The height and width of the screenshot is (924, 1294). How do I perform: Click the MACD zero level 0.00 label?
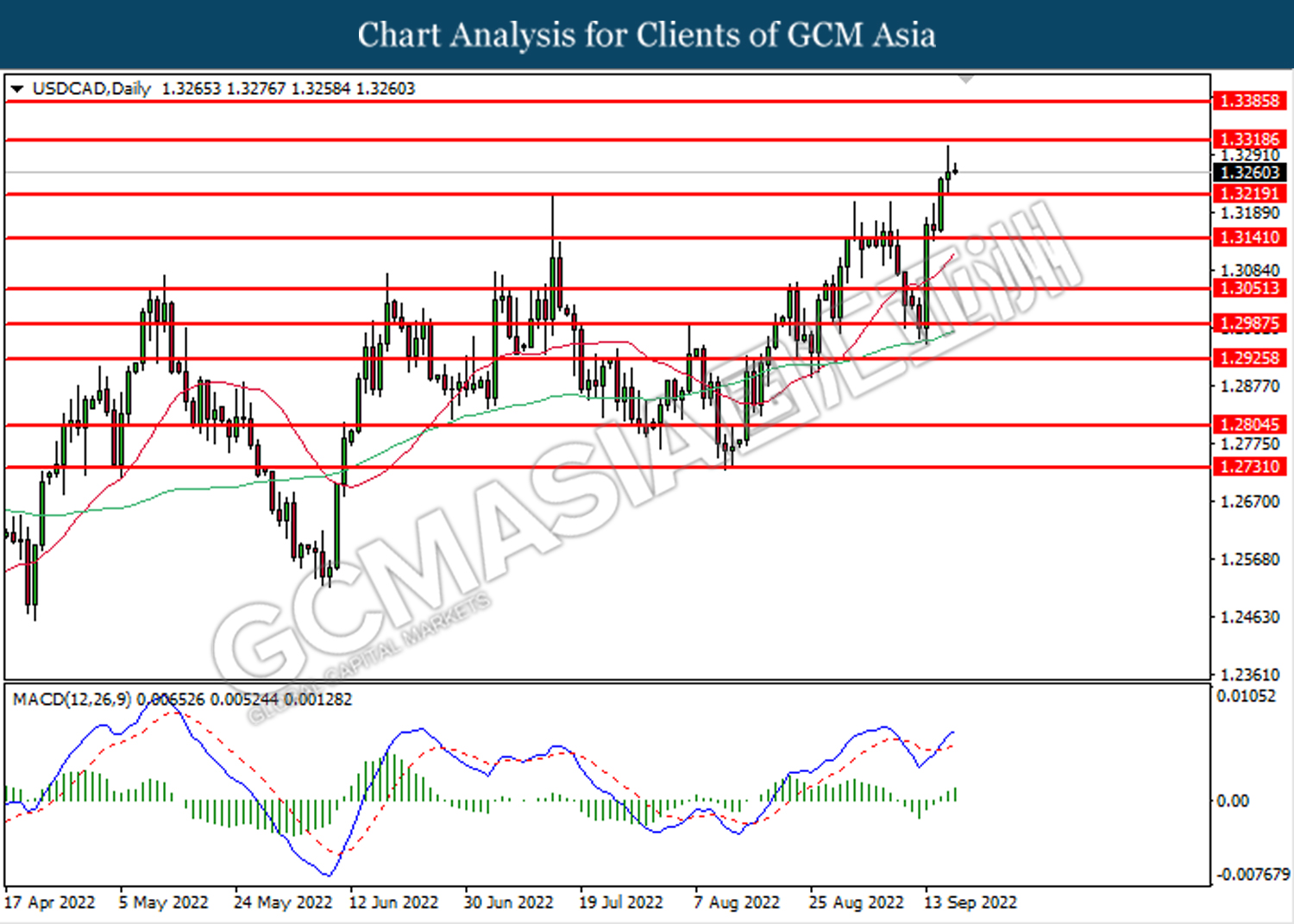pos(1233,801)
